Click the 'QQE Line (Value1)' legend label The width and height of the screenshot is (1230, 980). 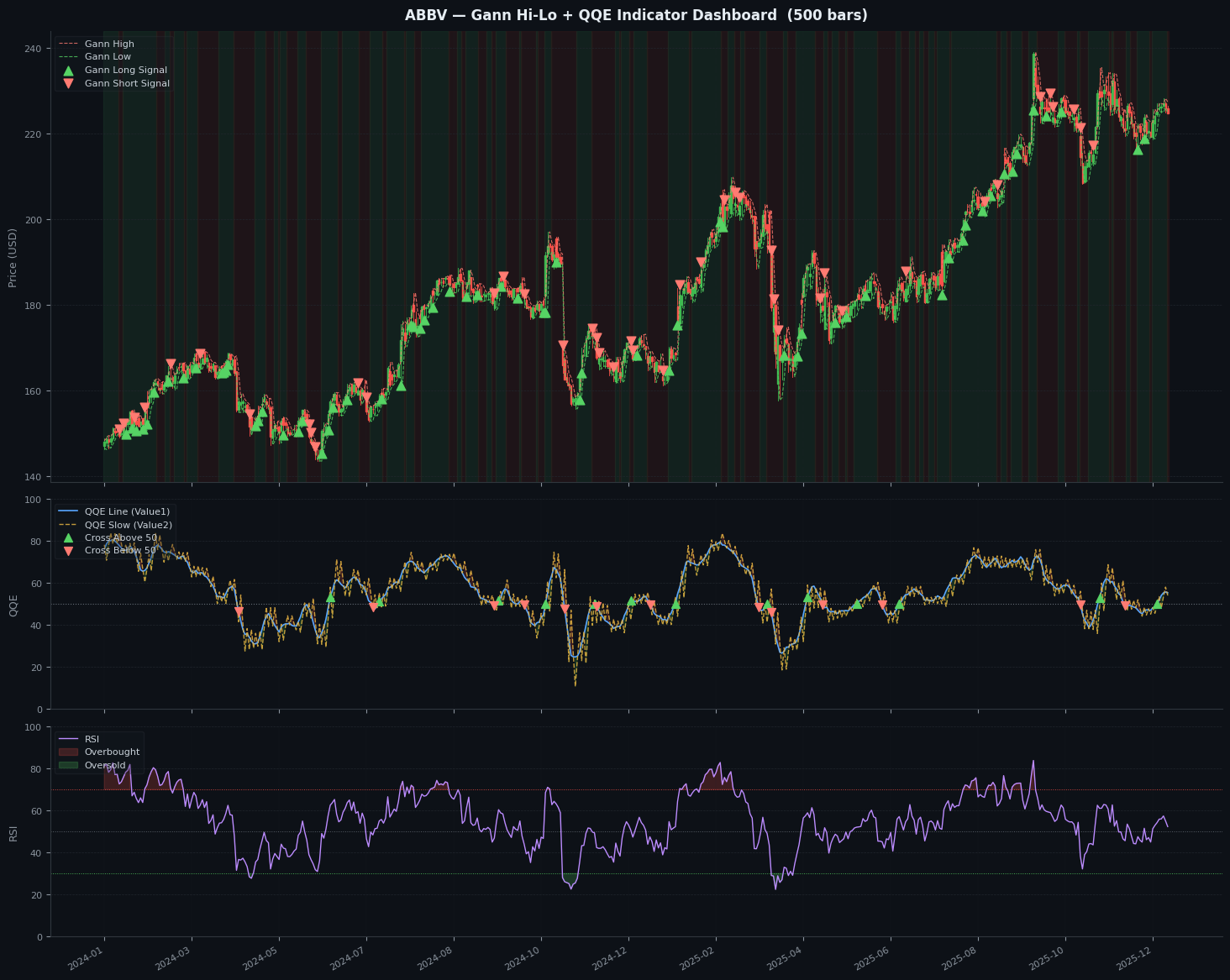pos(127,511)
